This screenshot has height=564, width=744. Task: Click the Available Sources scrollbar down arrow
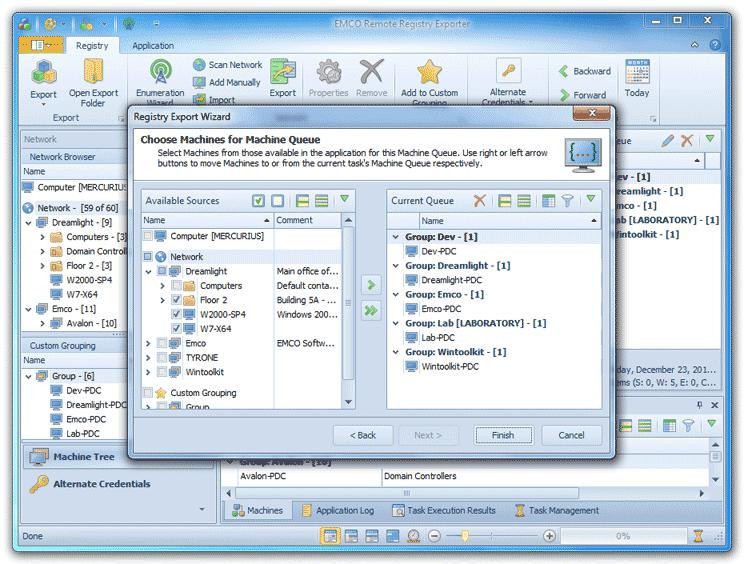click(x=348, y=402)
